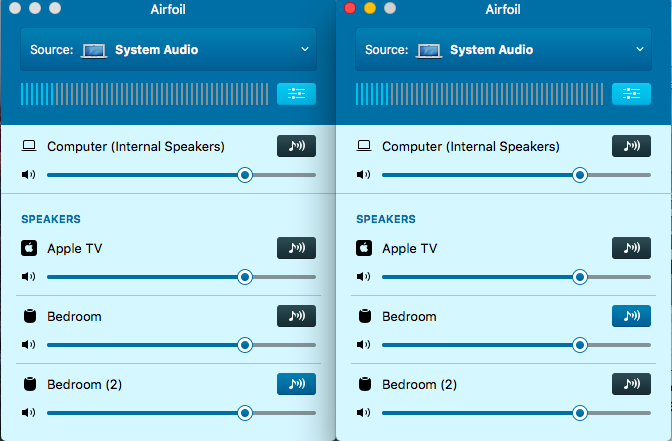Click Bedroom (2) HomePod icon, left window

point(30,384)
